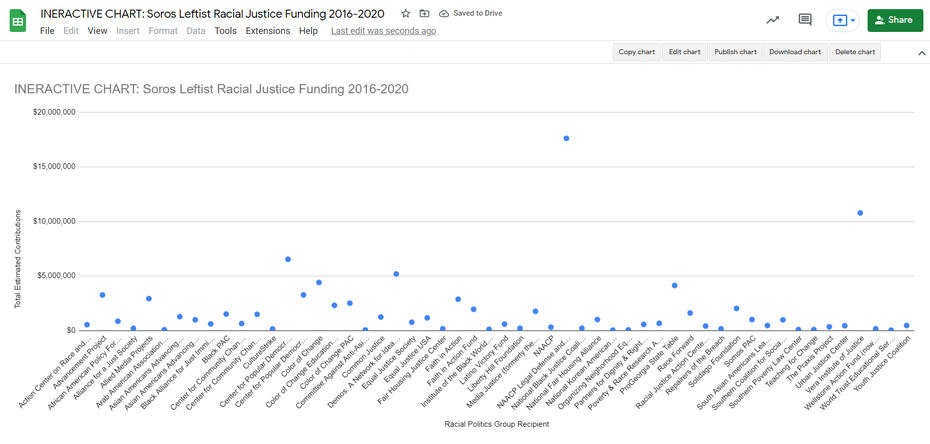Open the Help menu
The image size is (930, 444).
pos(308,31)
